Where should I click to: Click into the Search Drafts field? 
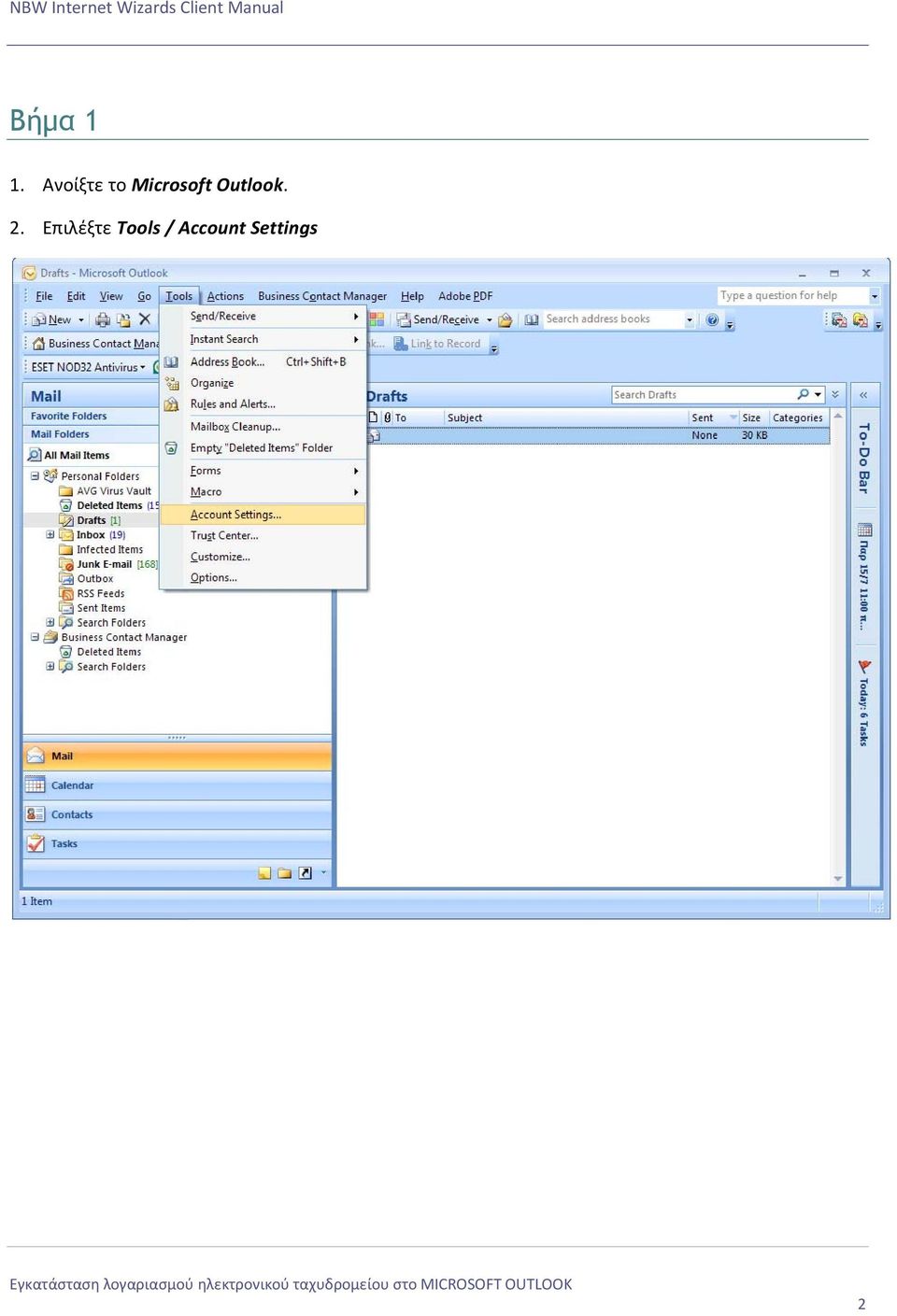(703, 394)
